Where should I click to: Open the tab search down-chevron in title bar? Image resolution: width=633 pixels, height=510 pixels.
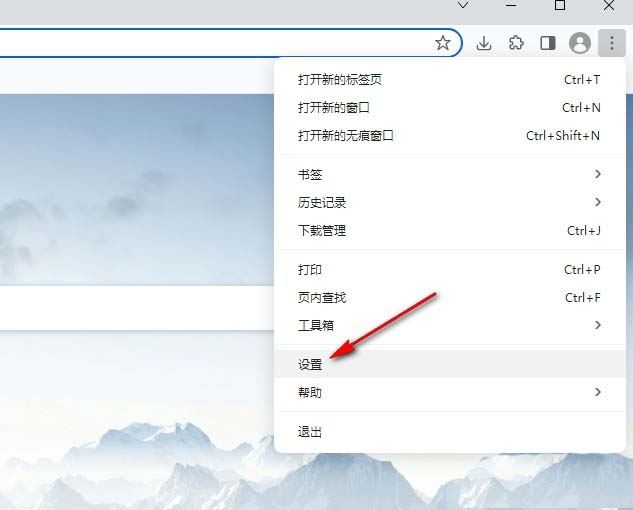(463, 5)
